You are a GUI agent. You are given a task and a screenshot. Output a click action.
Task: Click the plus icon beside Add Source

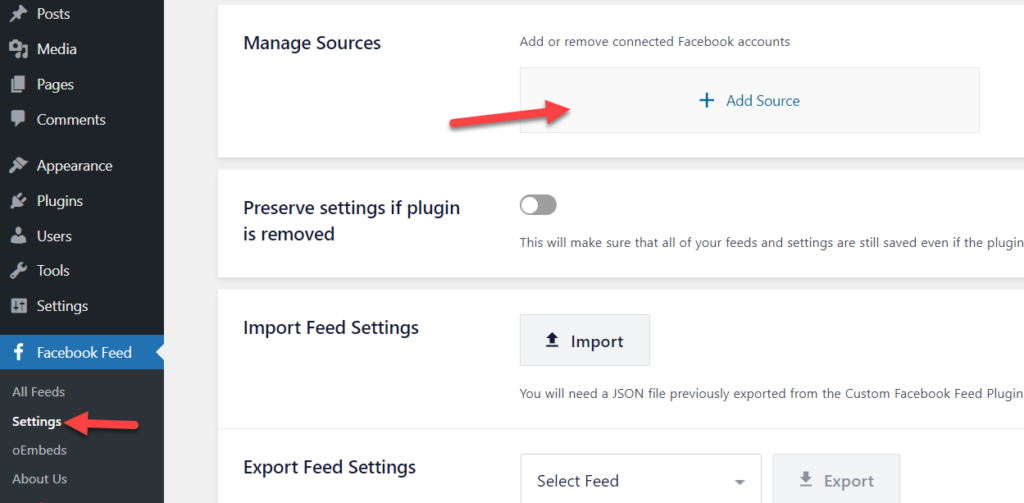click(x=707, y=101)
